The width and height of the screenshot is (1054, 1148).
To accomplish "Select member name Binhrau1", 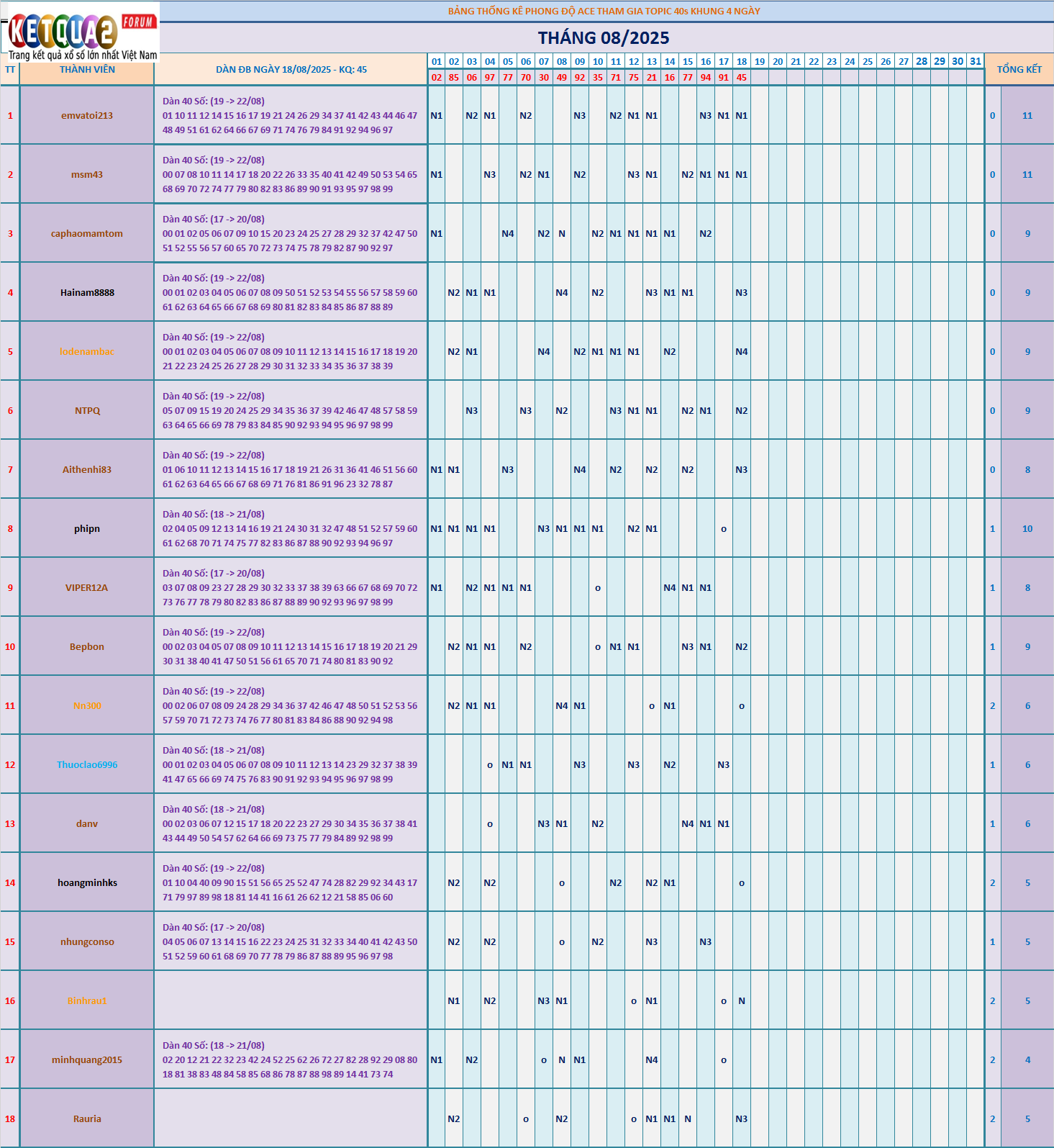I will coord(87,1001).
